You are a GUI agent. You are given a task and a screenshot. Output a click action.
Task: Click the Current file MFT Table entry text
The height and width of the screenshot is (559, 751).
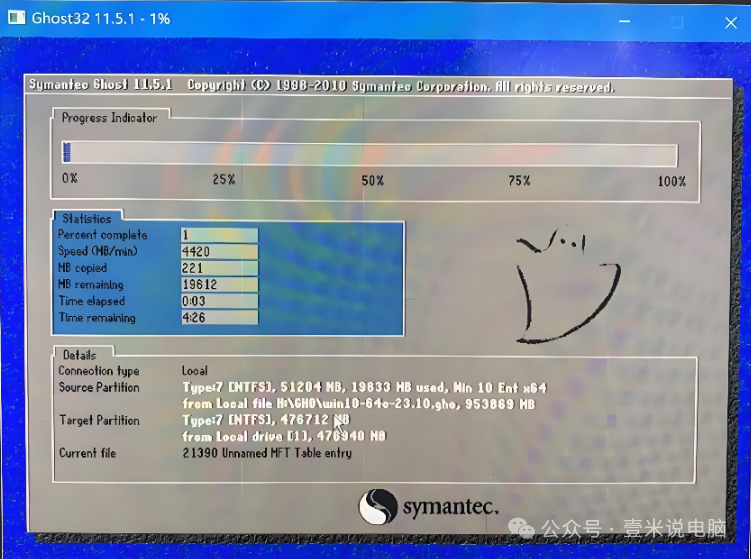pos(266,453)
